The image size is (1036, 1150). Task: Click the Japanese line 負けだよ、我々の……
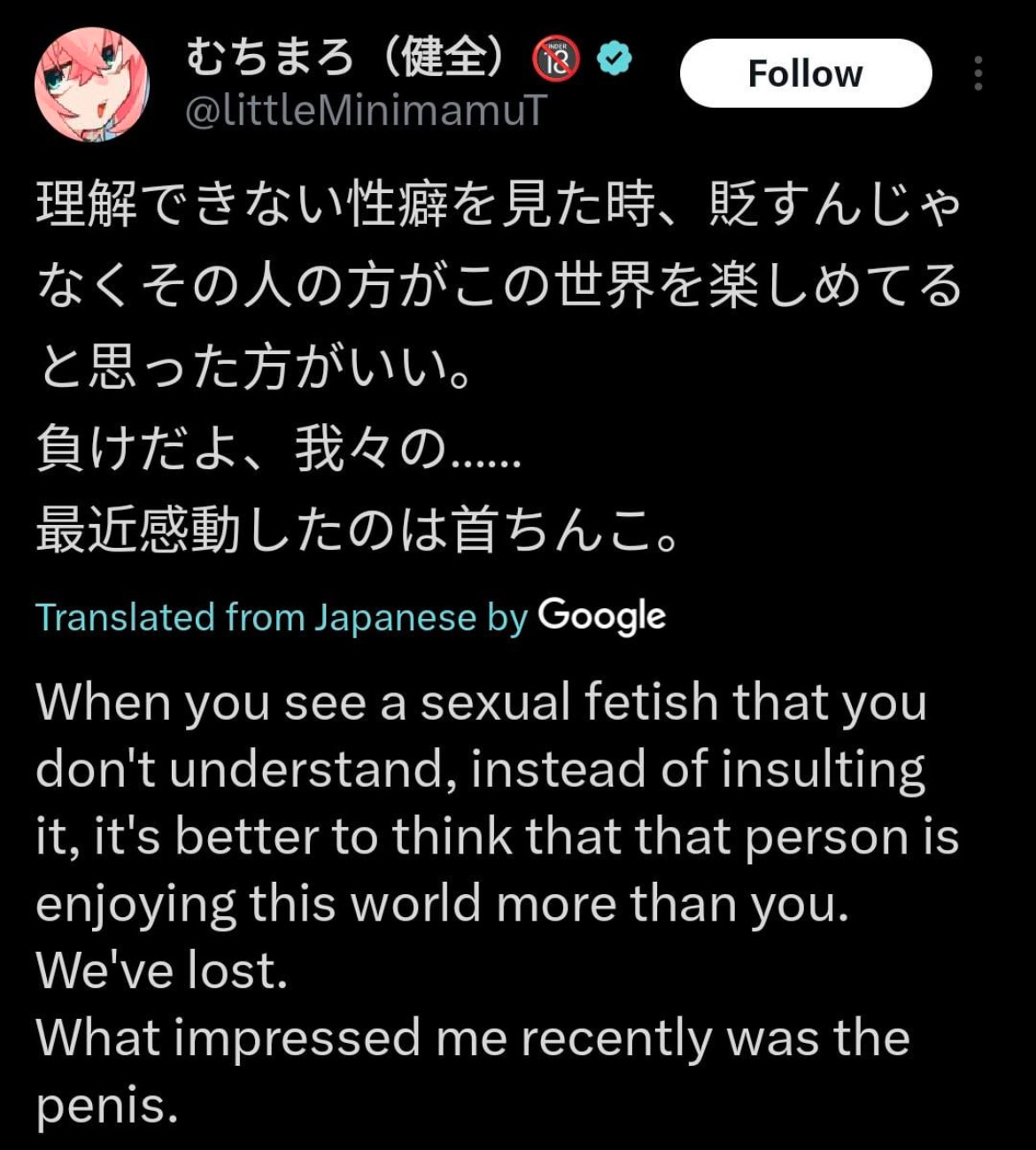(278, 451)
